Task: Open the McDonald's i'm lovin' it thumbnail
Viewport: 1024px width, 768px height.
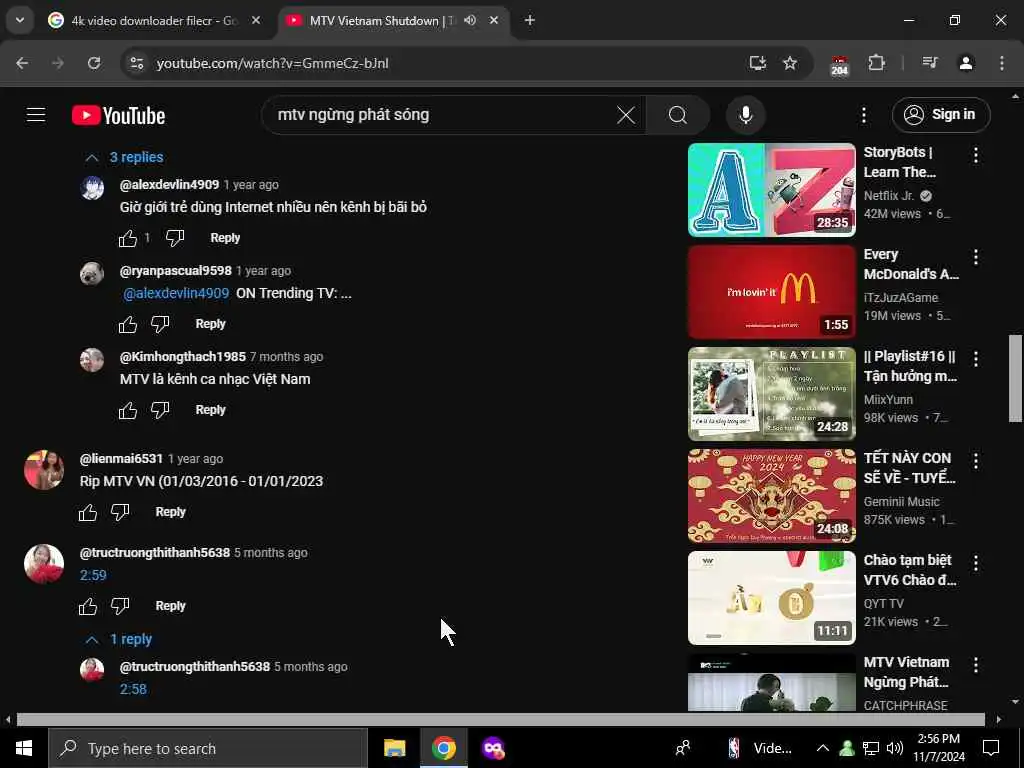Action: pos(771,292)
